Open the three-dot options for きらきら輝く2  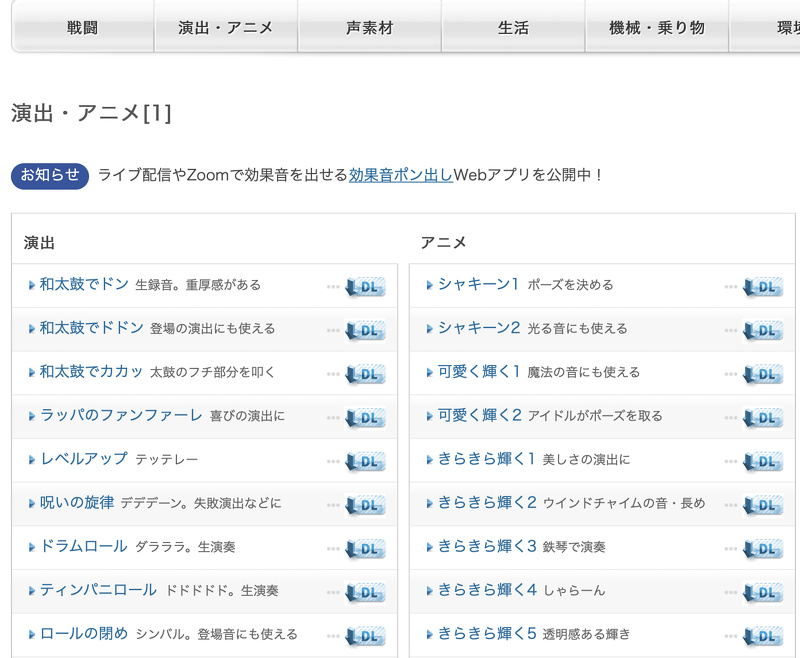731,505
